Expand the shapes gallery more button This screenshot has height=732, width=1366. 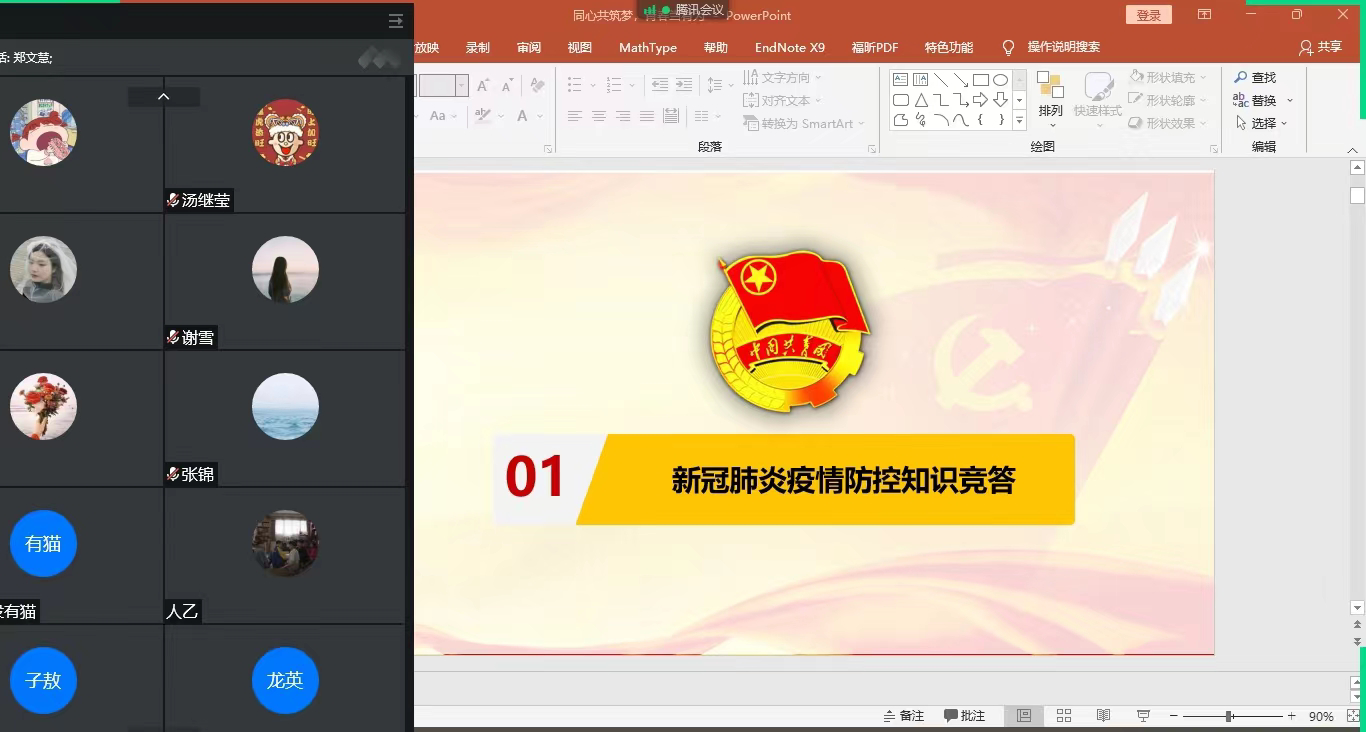coord(1019,121)
